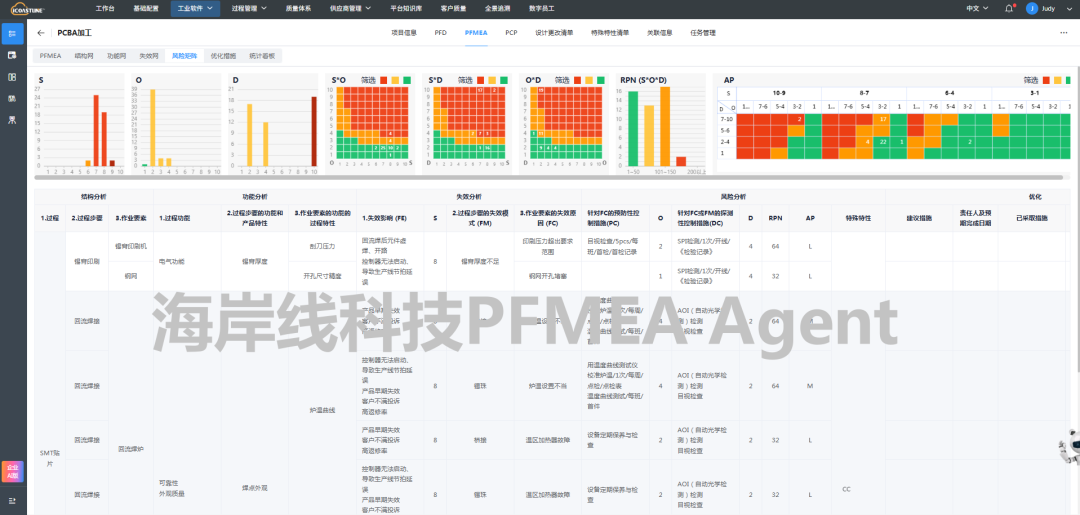Click tallest red bar in S chart

coord(96,130)
